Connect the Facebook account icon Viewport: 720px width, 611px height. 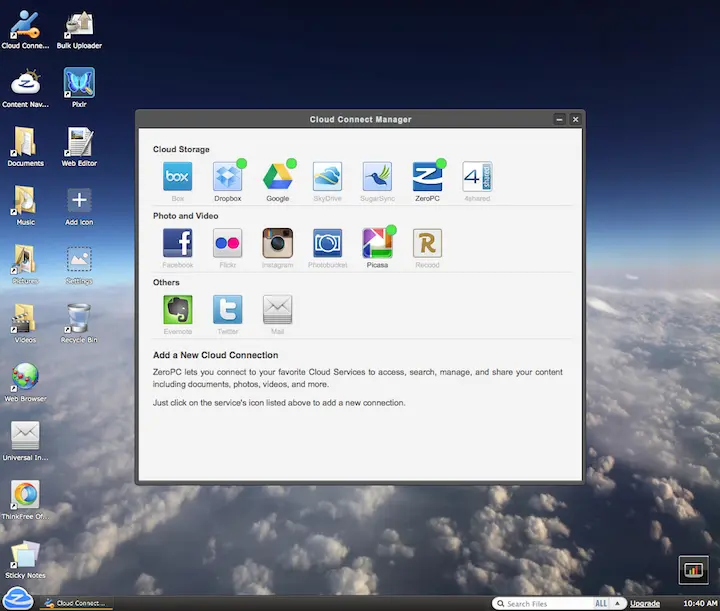pyautogui.click(x=178, y=243)
